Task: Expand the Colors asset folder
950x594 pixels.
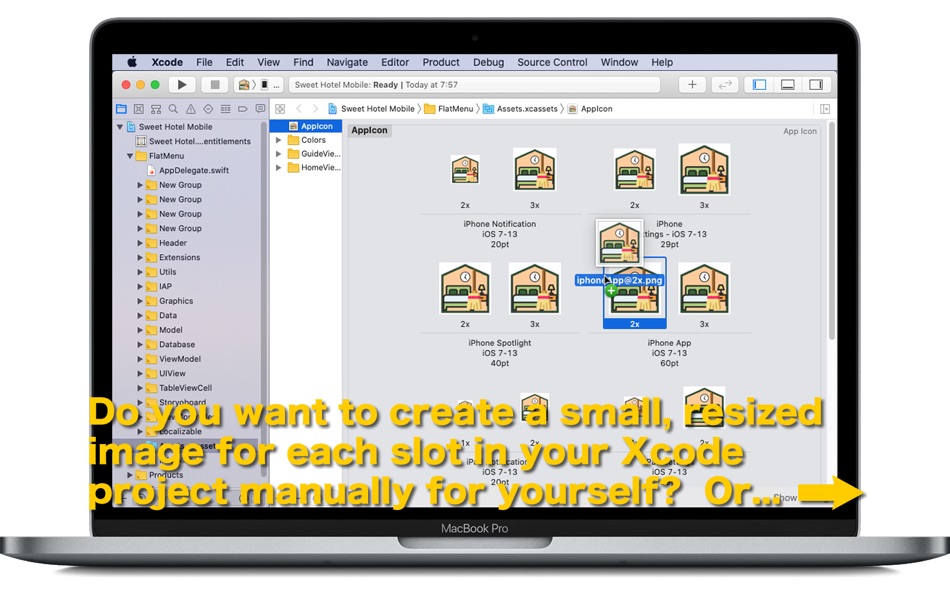Action: tap(279, 140)
